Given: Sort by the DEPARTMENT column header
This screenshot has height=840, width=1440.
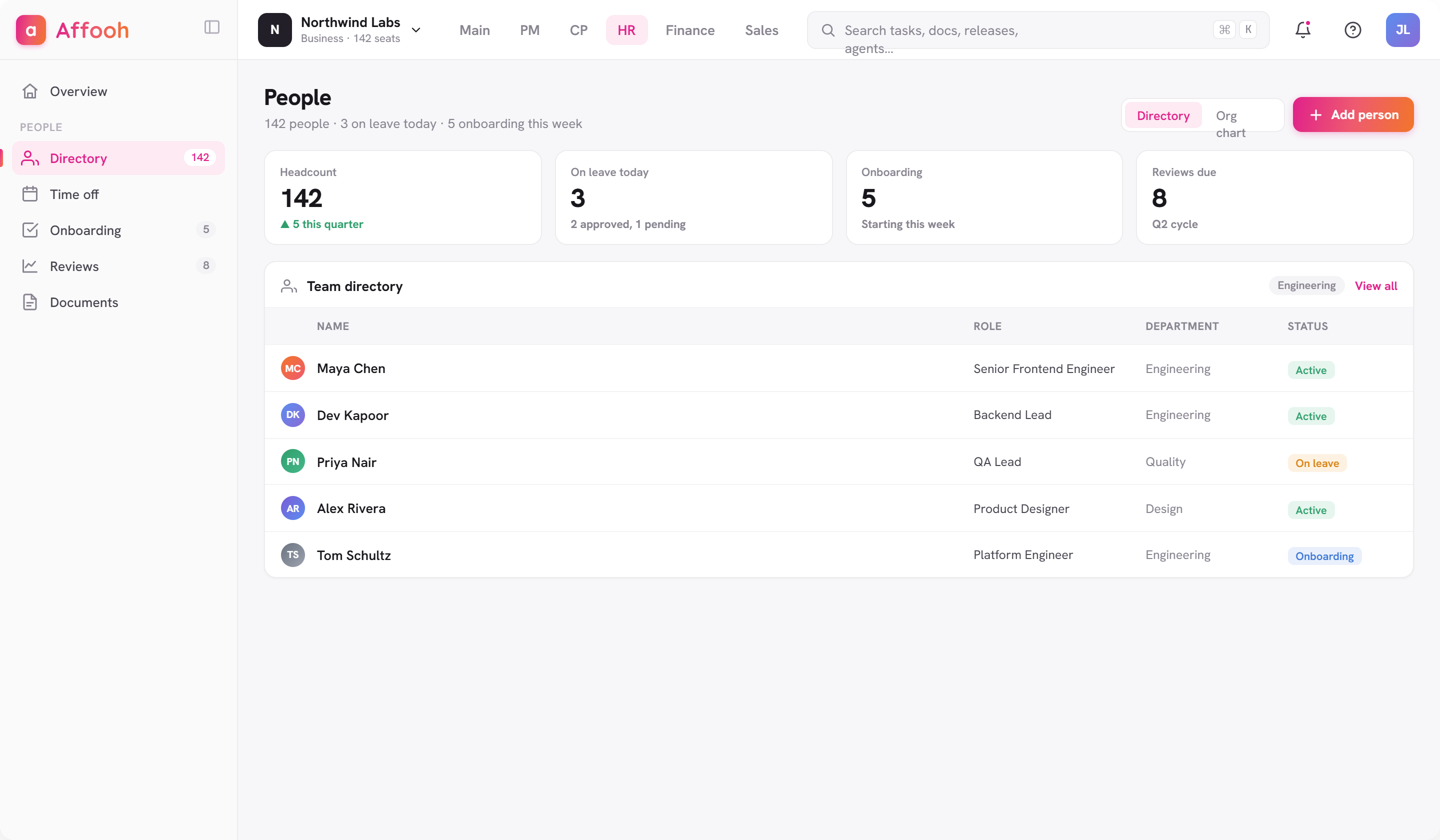Looking at the screenshot, I should point(1182,326).
